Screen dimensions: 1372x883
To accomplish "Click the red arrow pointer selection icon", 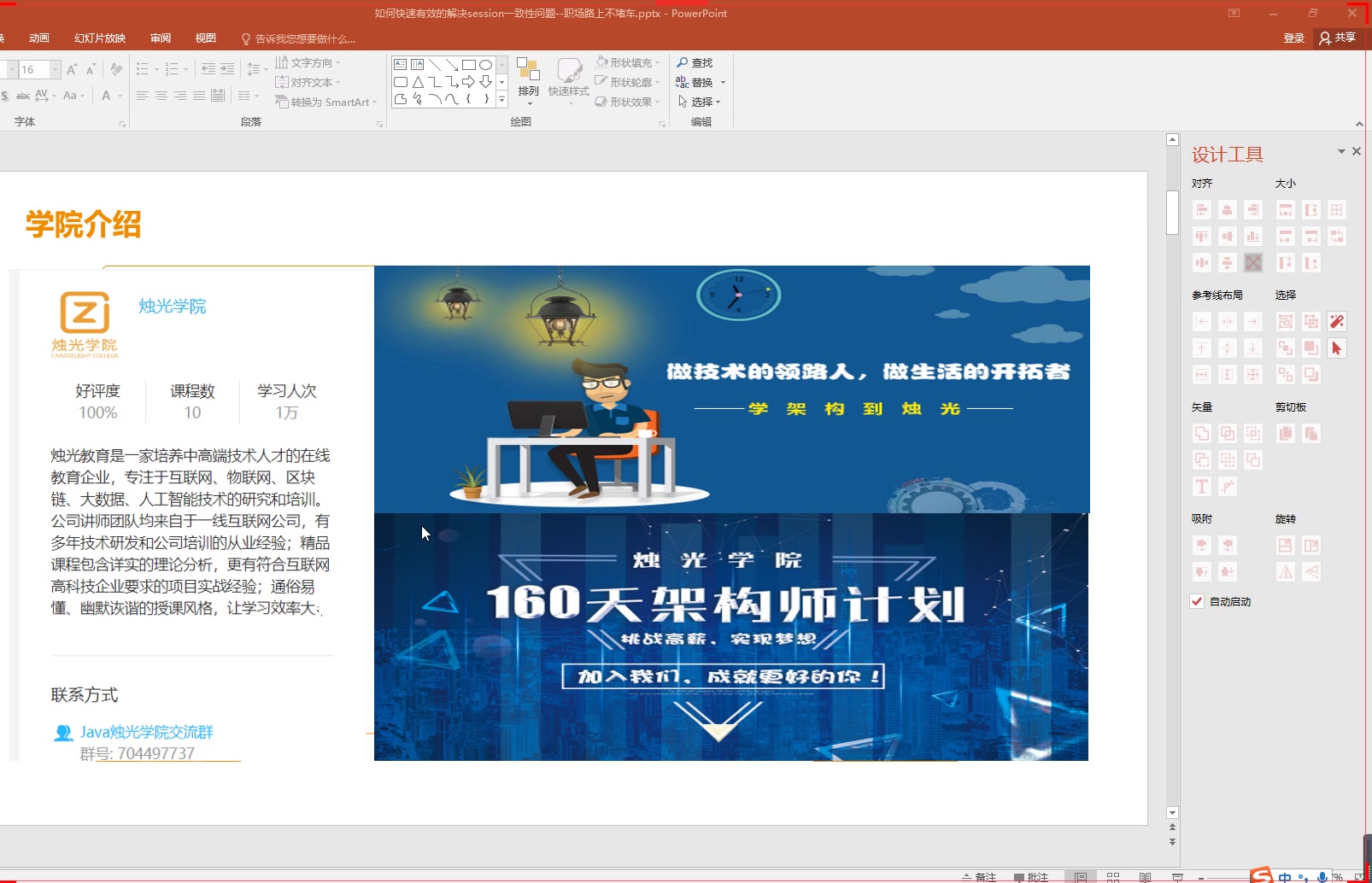I will click(x=1337, y=348).
